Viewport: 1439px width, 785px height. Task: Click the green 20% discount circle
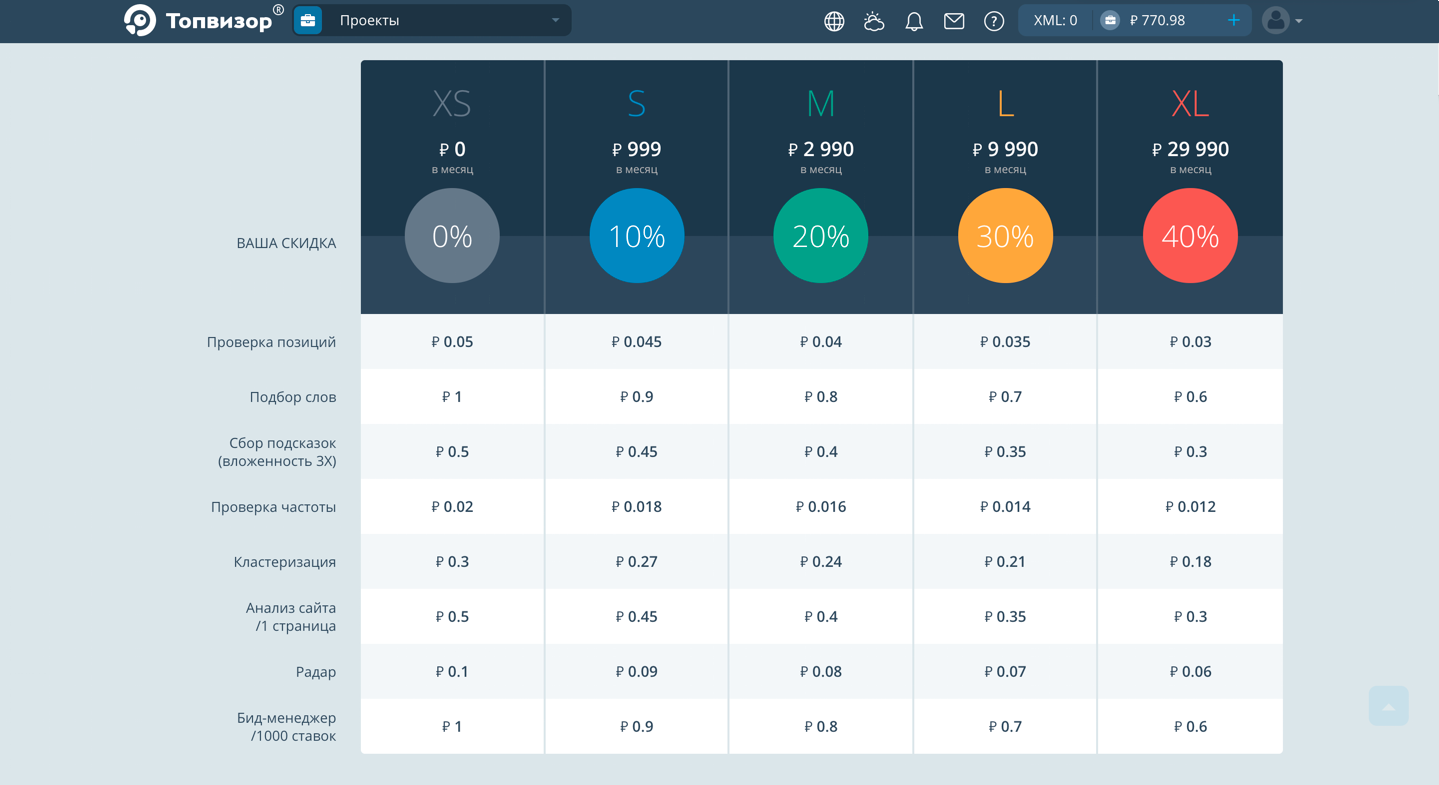[821, 236]
